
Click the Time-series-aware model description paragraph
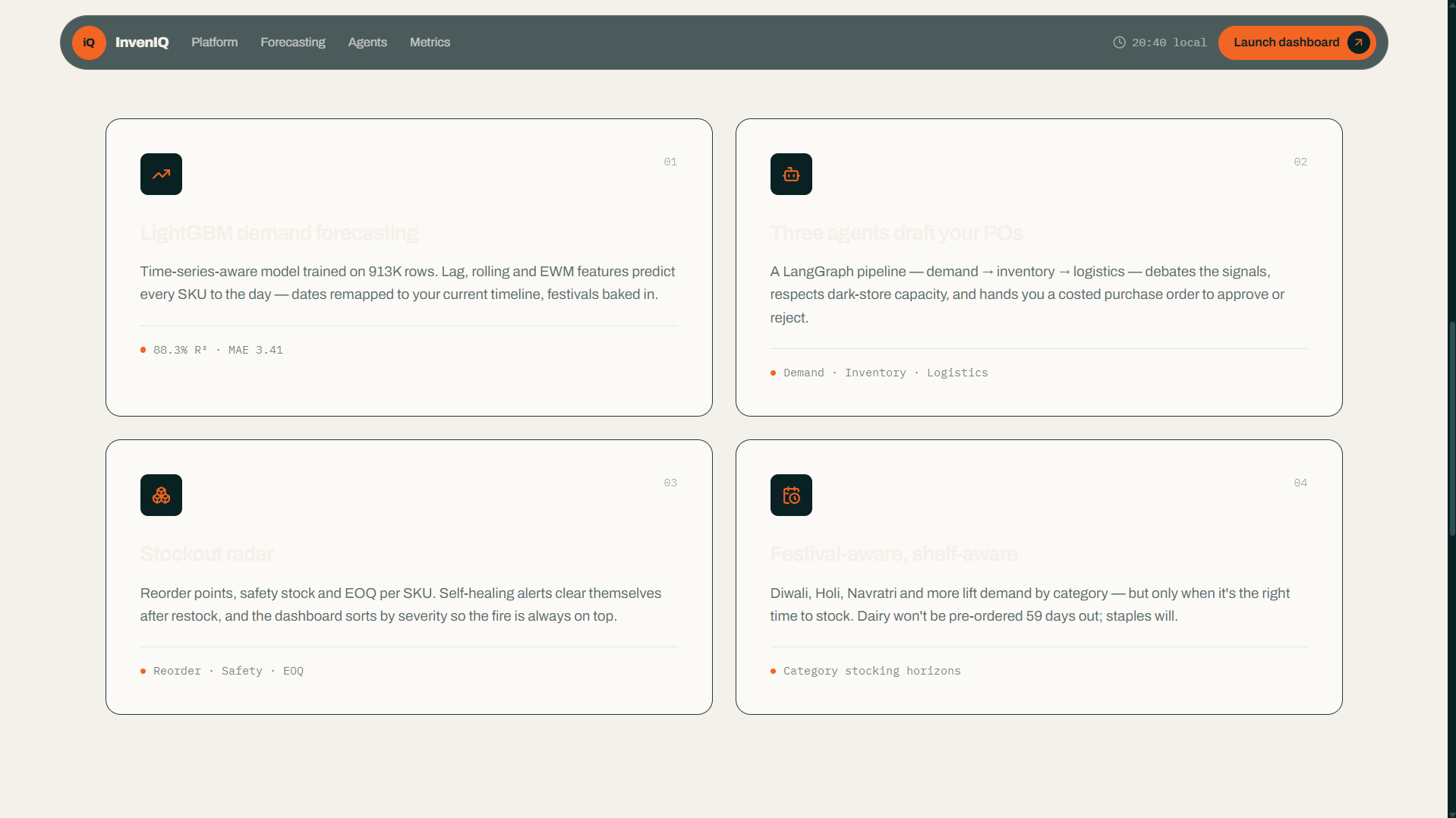(x=408, y=283)
